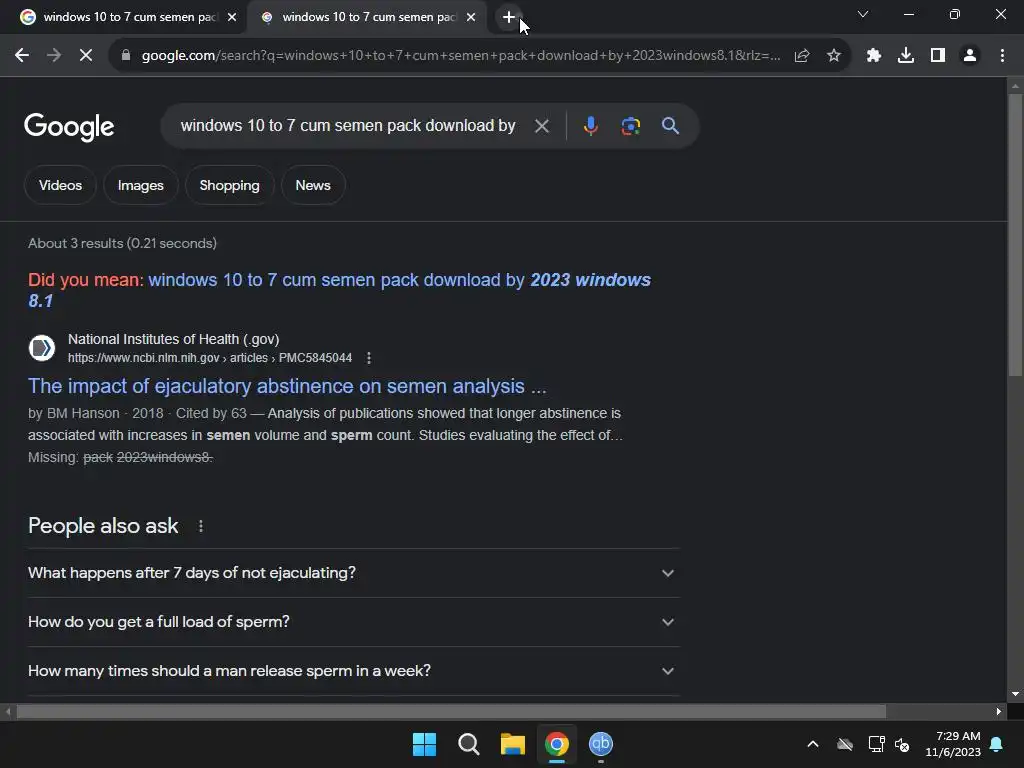Start a voice search with the microphone
The width and height of the screenshot is (1024, 768).
point(590,125)
